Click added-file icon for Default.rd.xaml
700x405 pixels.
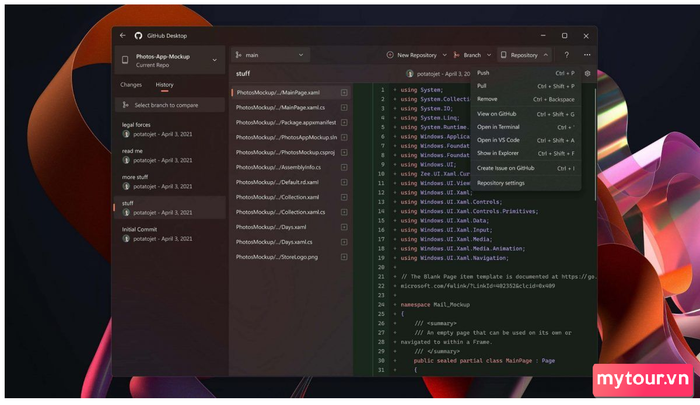point(344,182)
